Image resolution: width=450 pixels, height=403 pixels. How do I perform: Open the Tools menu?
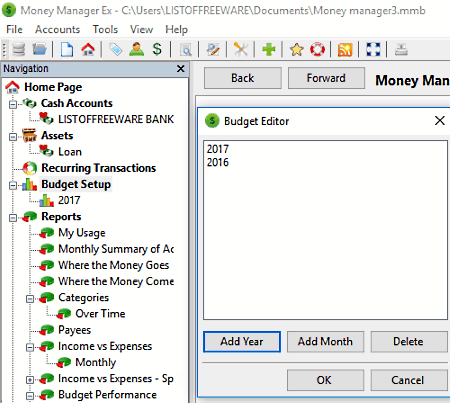pyautogui.click(x=105, y=29)
